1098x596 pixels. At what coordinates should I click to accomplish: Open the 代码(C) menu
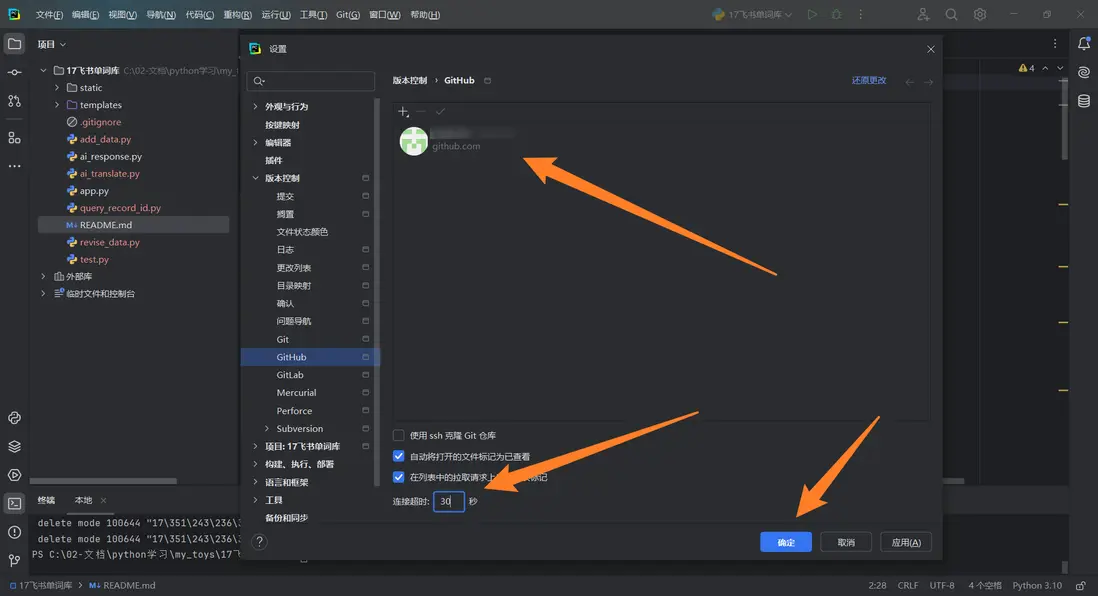coord(200,15)
